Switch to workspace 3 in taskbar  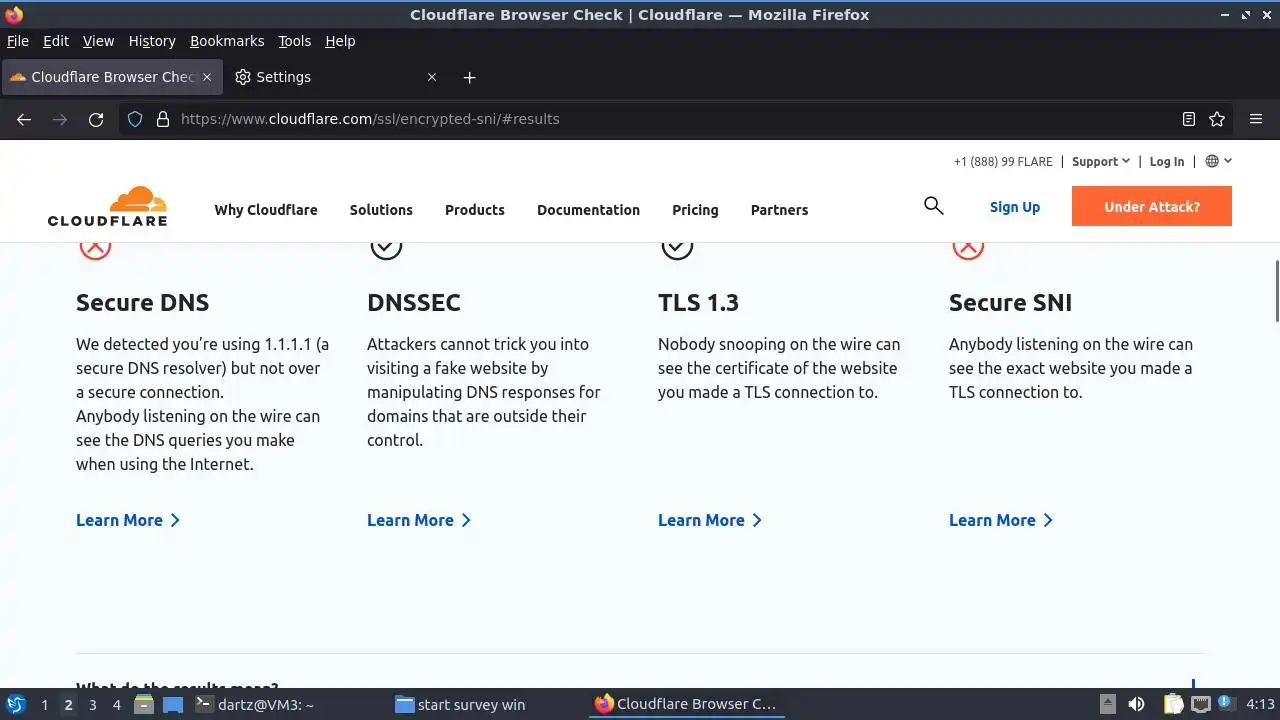[x=92, y=705]
